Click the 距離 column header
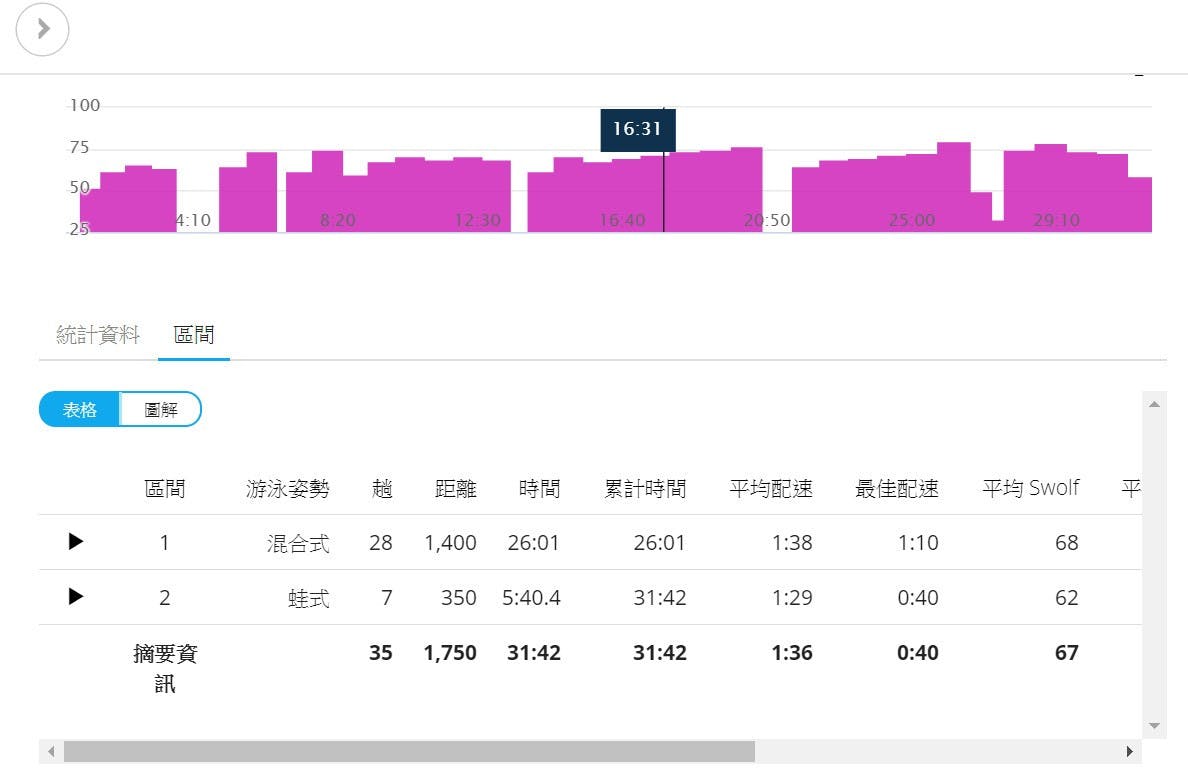Image resolution: width=1188 pixels, height=774 pixels. point(455,489)
